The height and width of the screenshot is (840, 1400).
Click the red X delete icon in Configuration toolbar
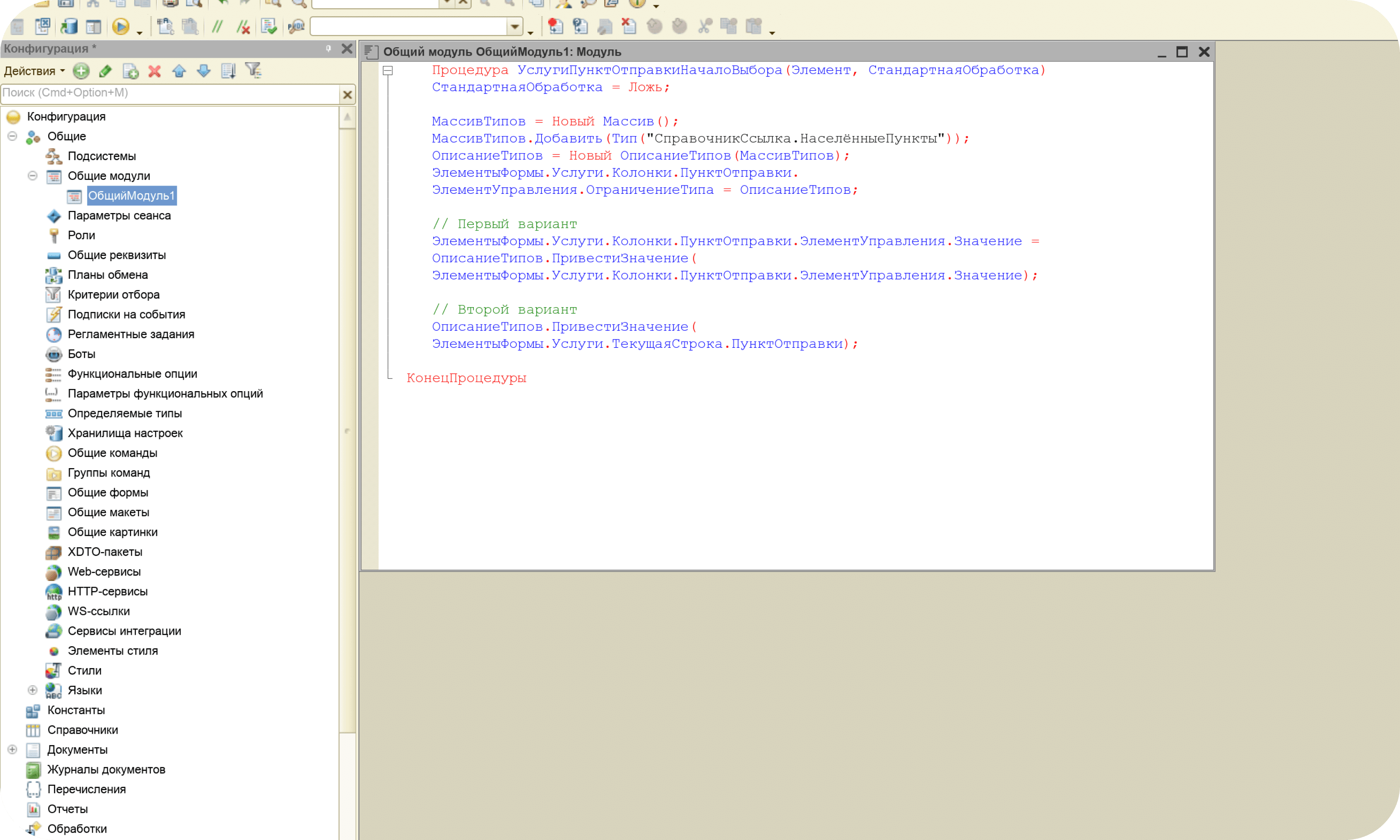[x=154, y=71]
